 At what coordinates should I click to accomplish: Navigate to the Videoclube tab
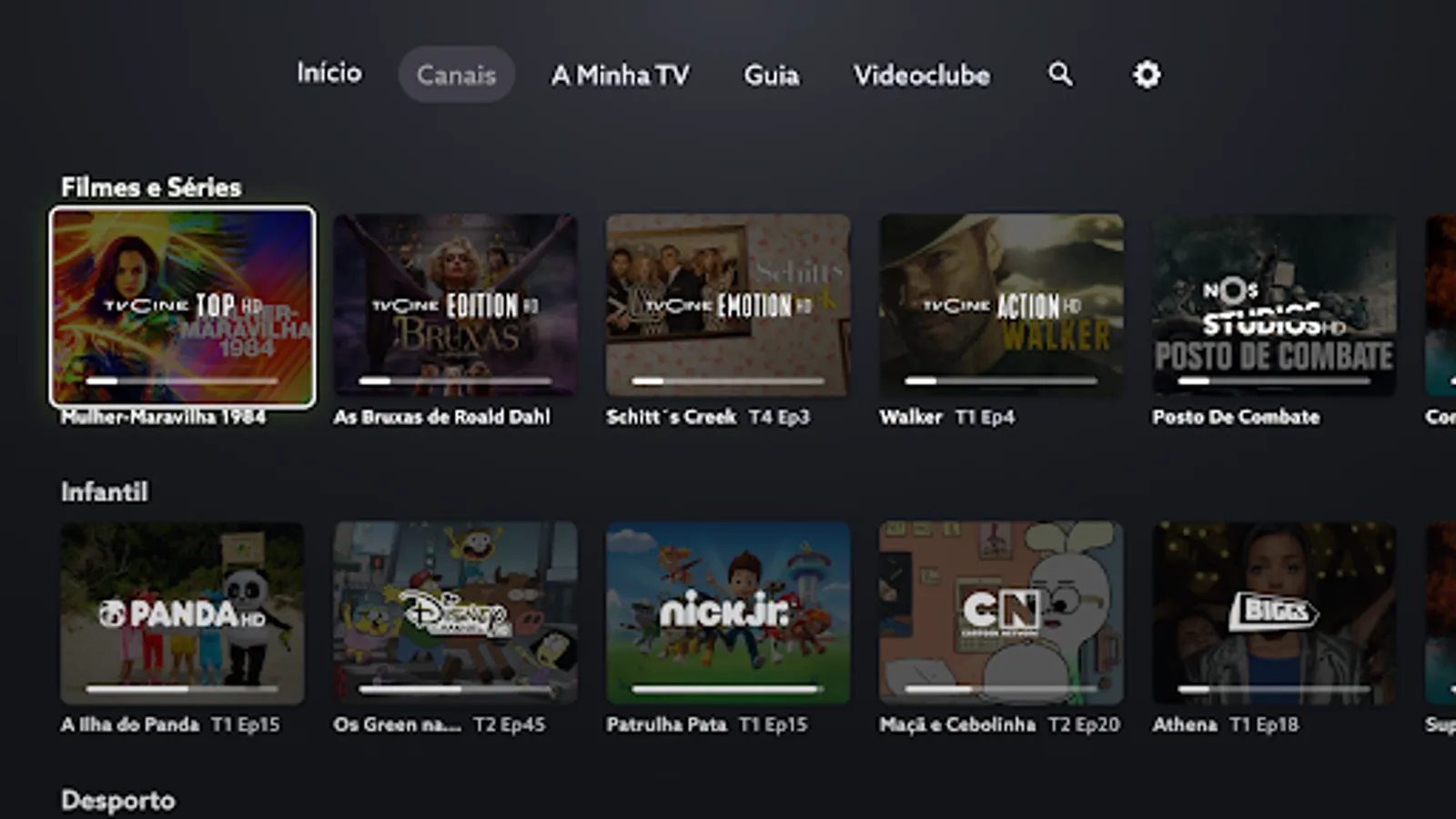(x=922, y=75)
